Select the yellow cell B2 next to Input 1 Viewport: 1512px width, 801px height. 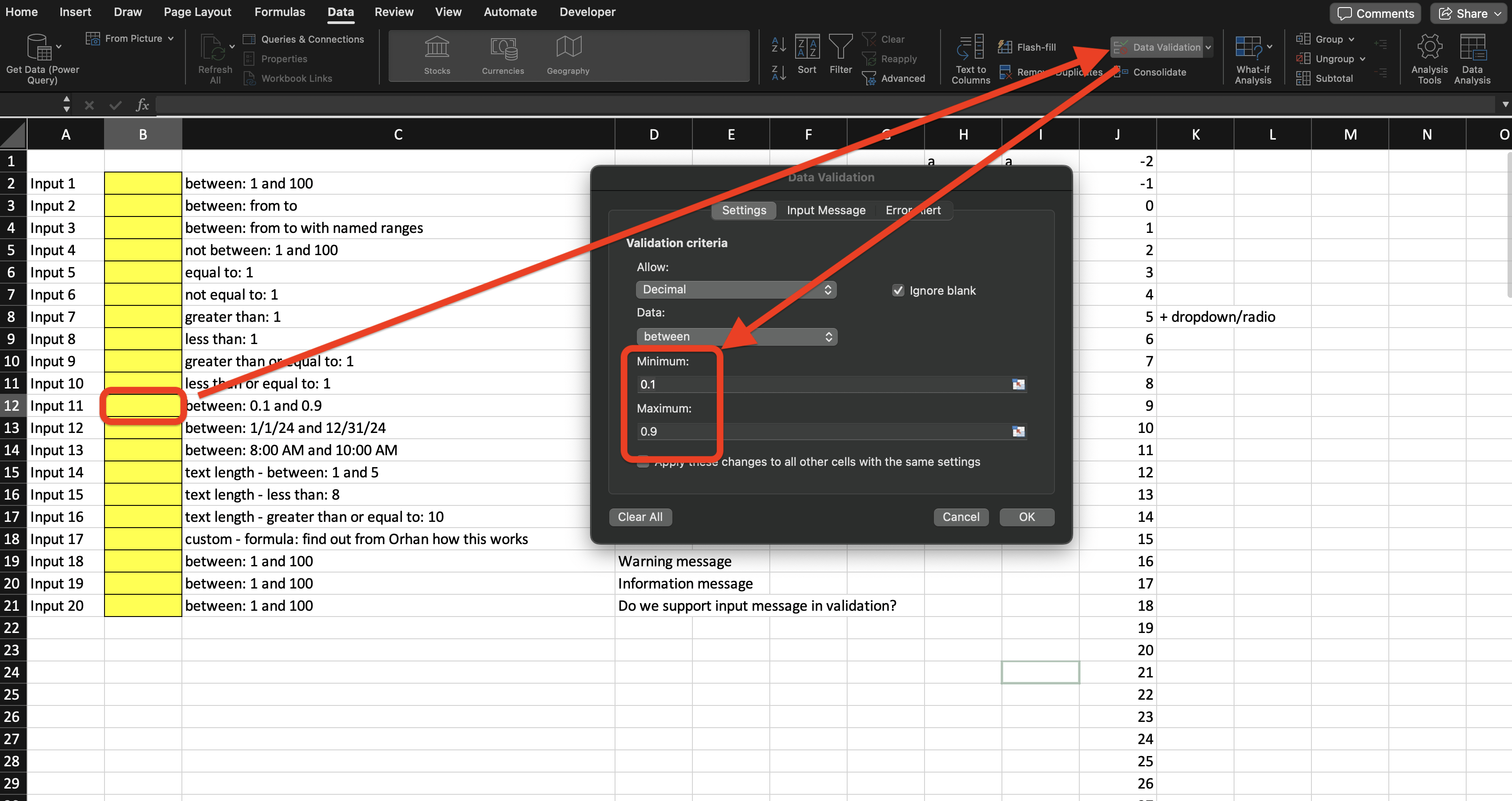143,183
